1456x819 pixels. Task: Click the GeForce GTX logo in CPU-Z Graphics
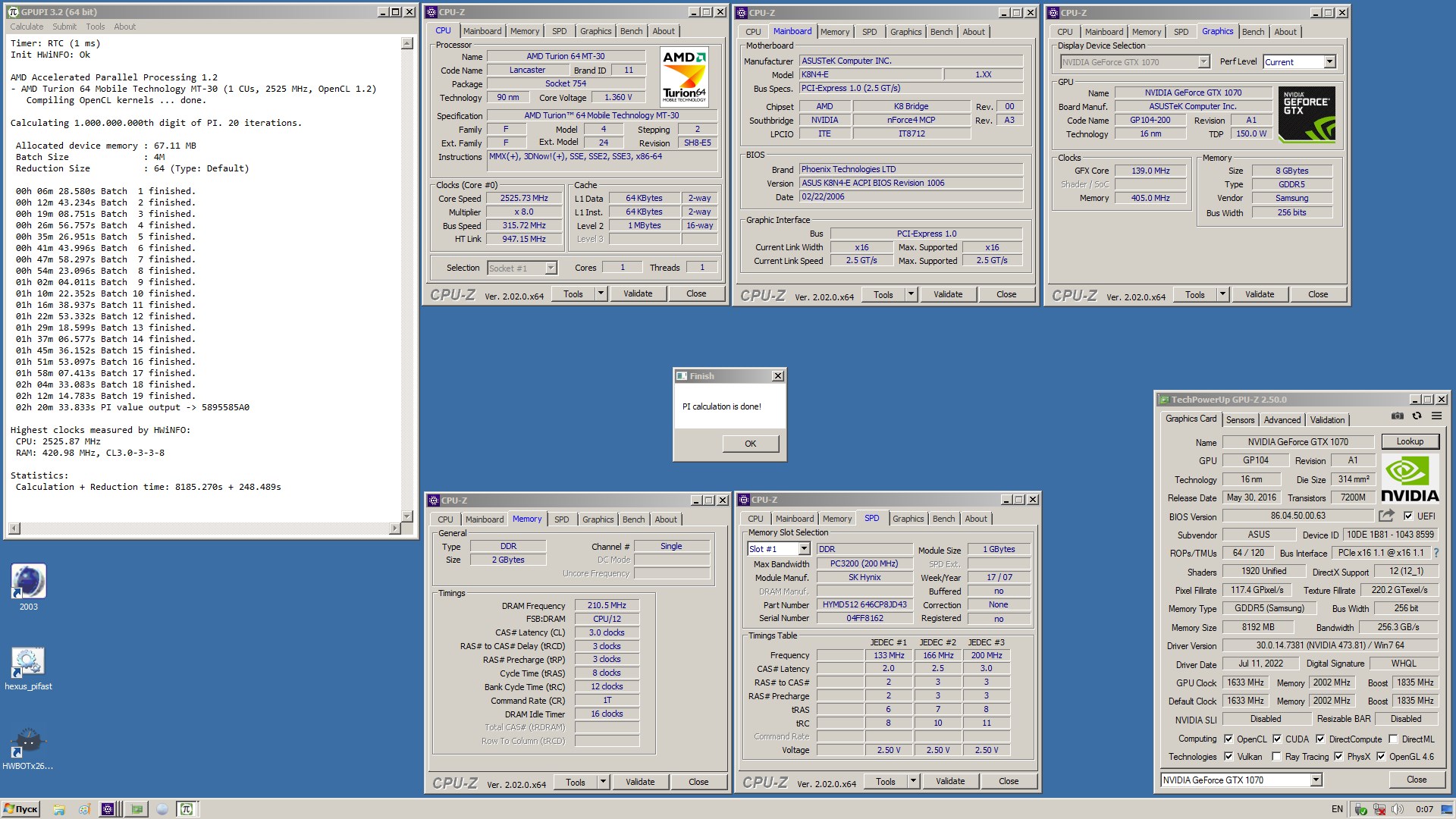(x=1307, y=115)
